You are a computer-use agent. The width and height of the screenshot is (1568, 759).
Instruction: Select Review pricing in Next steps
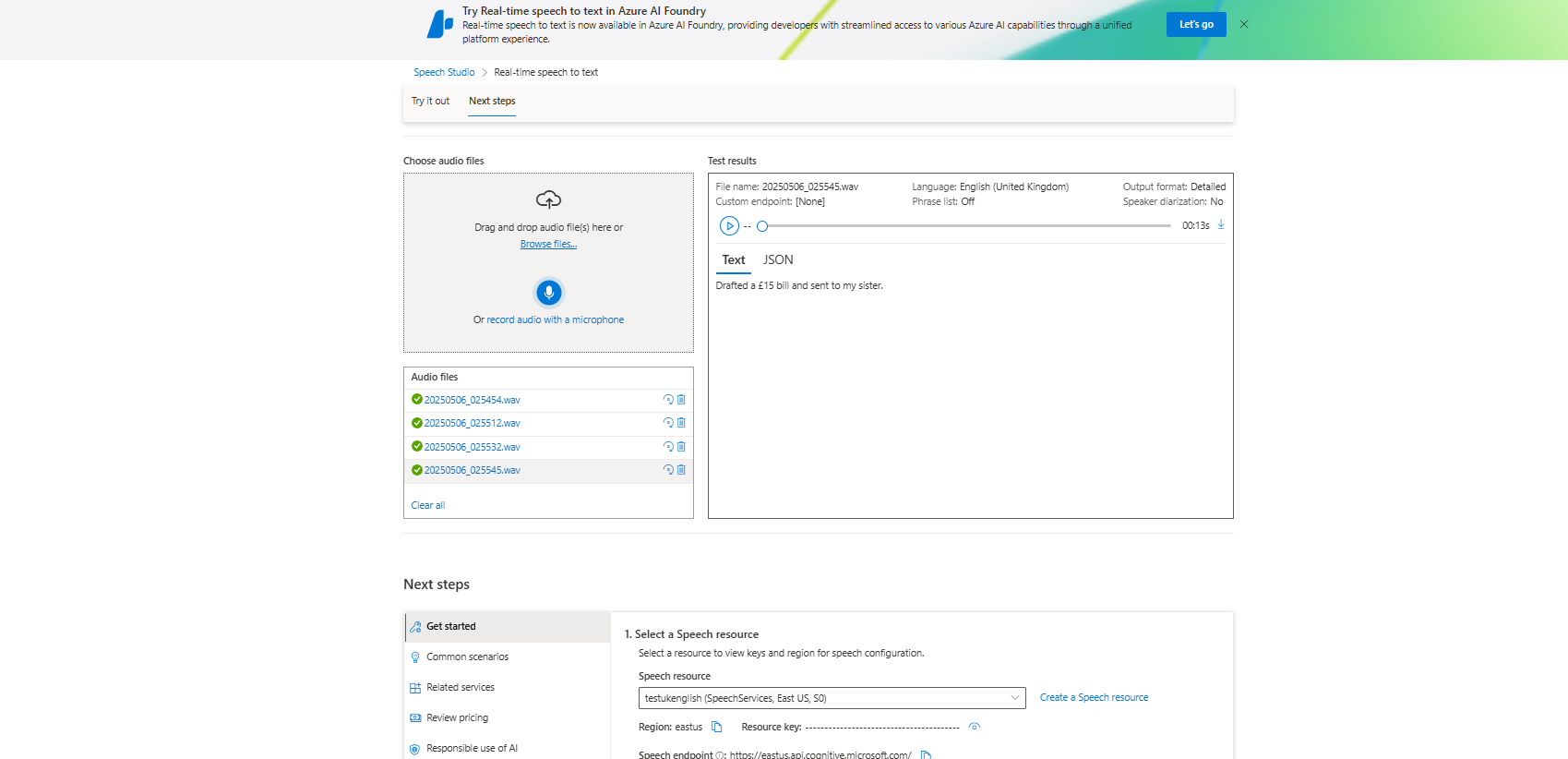point(508,717)
